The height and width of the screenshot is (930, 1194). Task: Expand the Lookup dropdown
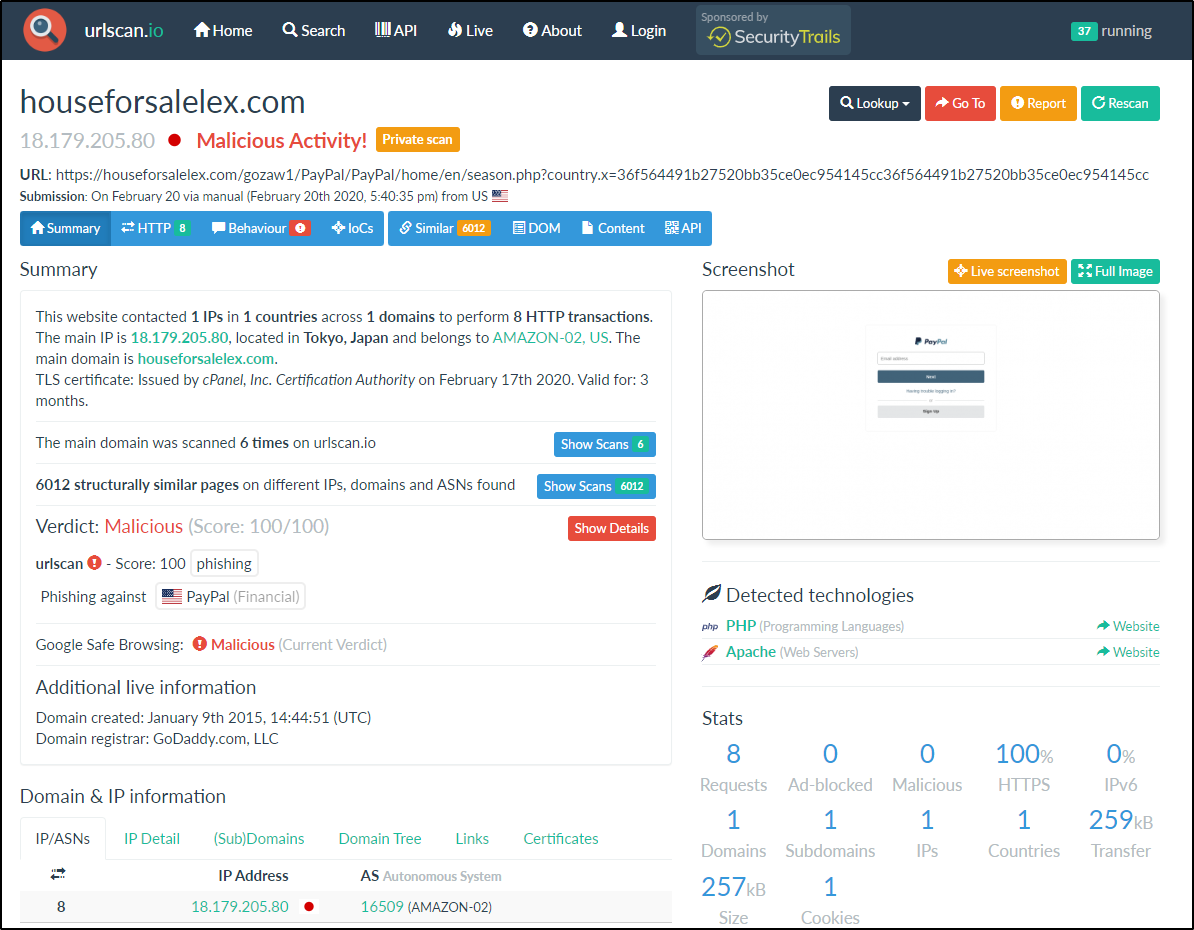[x=874, y=104]
